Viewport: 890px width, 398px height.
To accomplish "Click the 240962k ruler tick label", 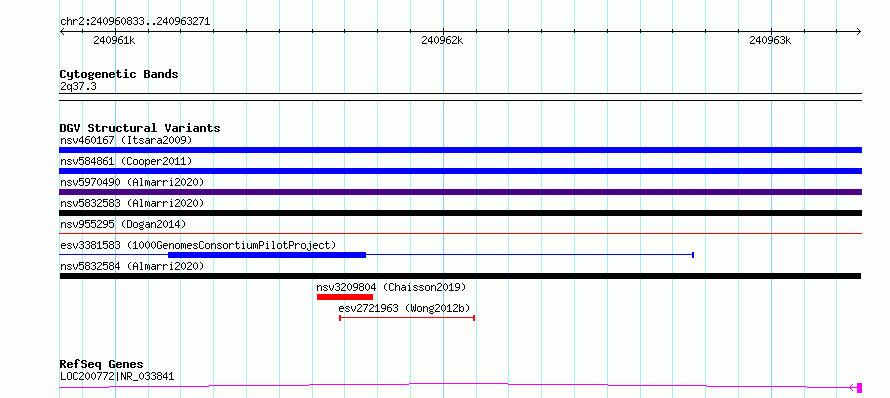I will click(x=442, y=40).
